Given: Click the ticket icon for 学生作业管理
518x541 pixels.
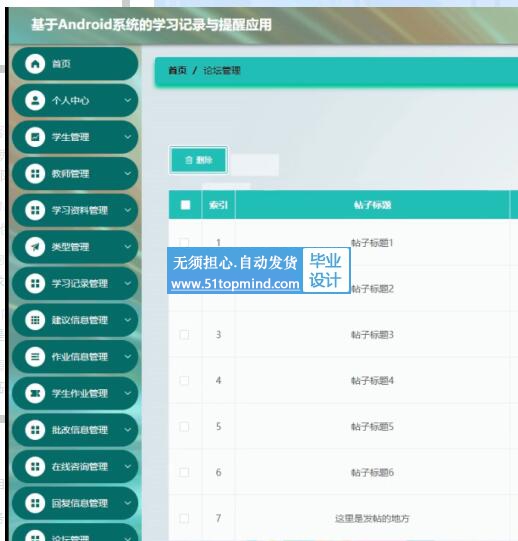Looking at the screenshot, I should (35, 393).
